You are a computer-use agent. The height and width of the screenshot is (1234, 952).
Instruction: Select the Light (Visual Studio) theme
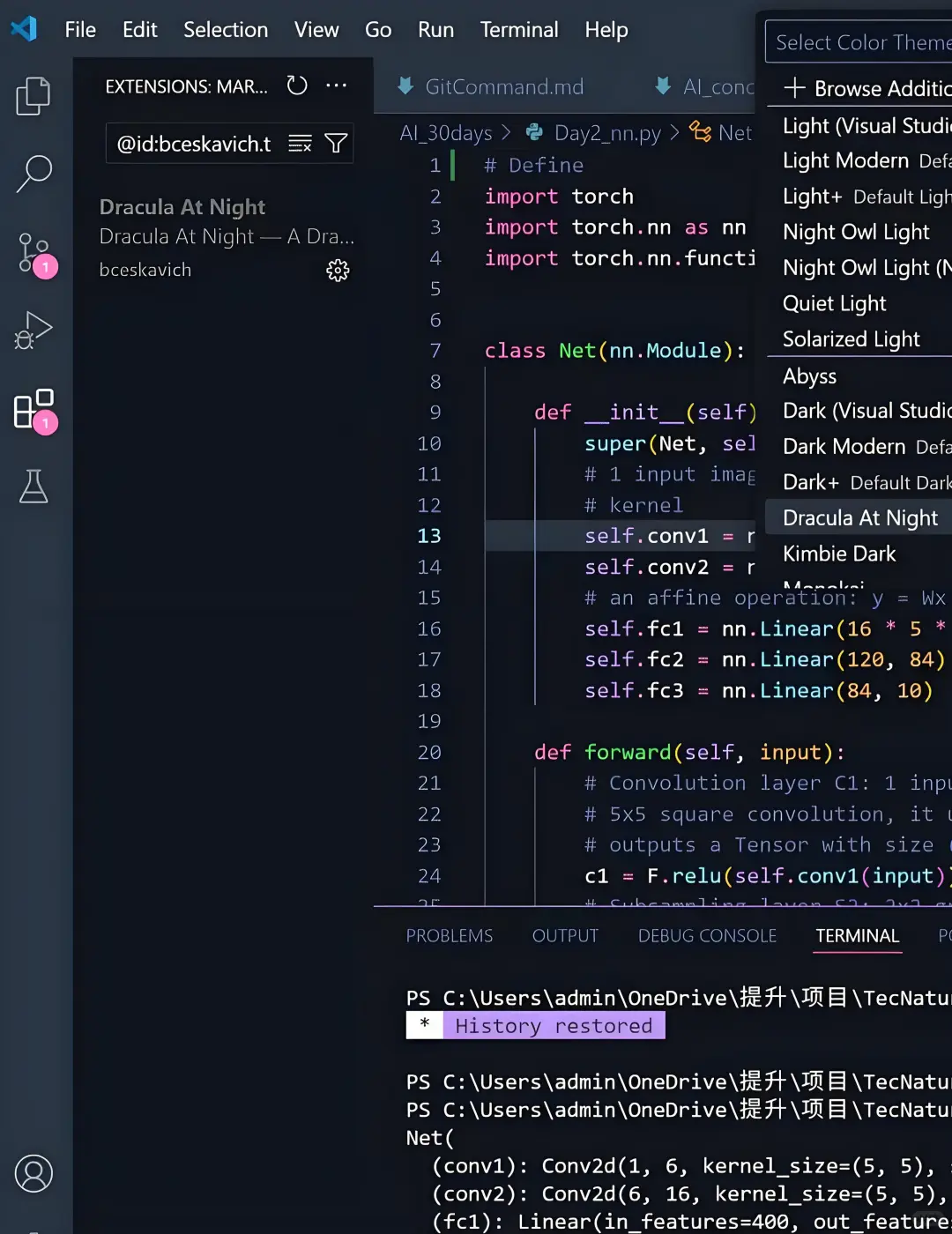(x=859, y=125)
